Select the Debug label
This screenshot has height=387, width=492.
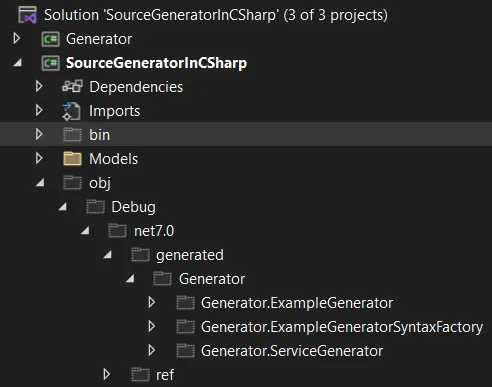[133, 207]
